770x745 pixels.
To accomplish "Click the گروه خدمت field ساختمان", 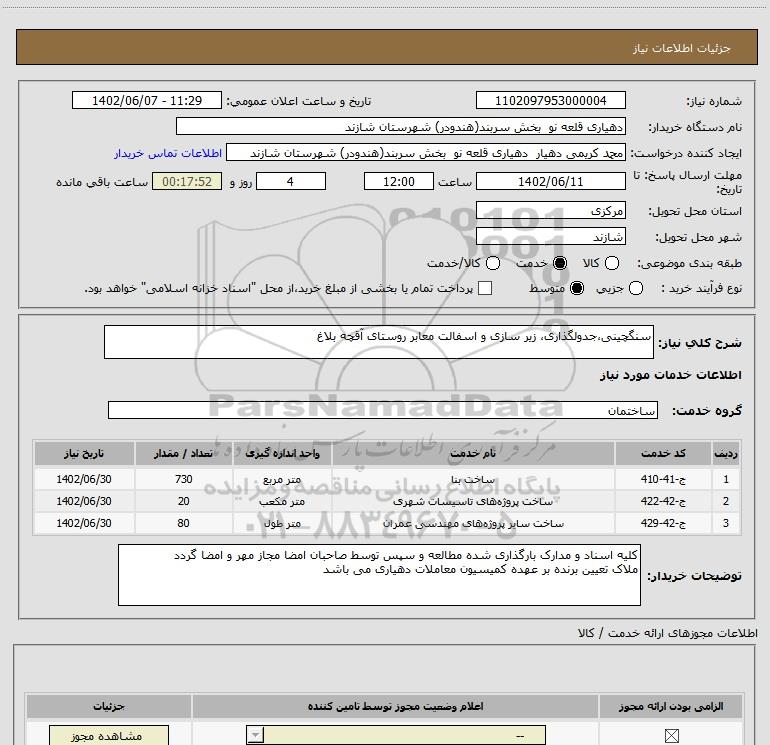I will click(383, 410).
